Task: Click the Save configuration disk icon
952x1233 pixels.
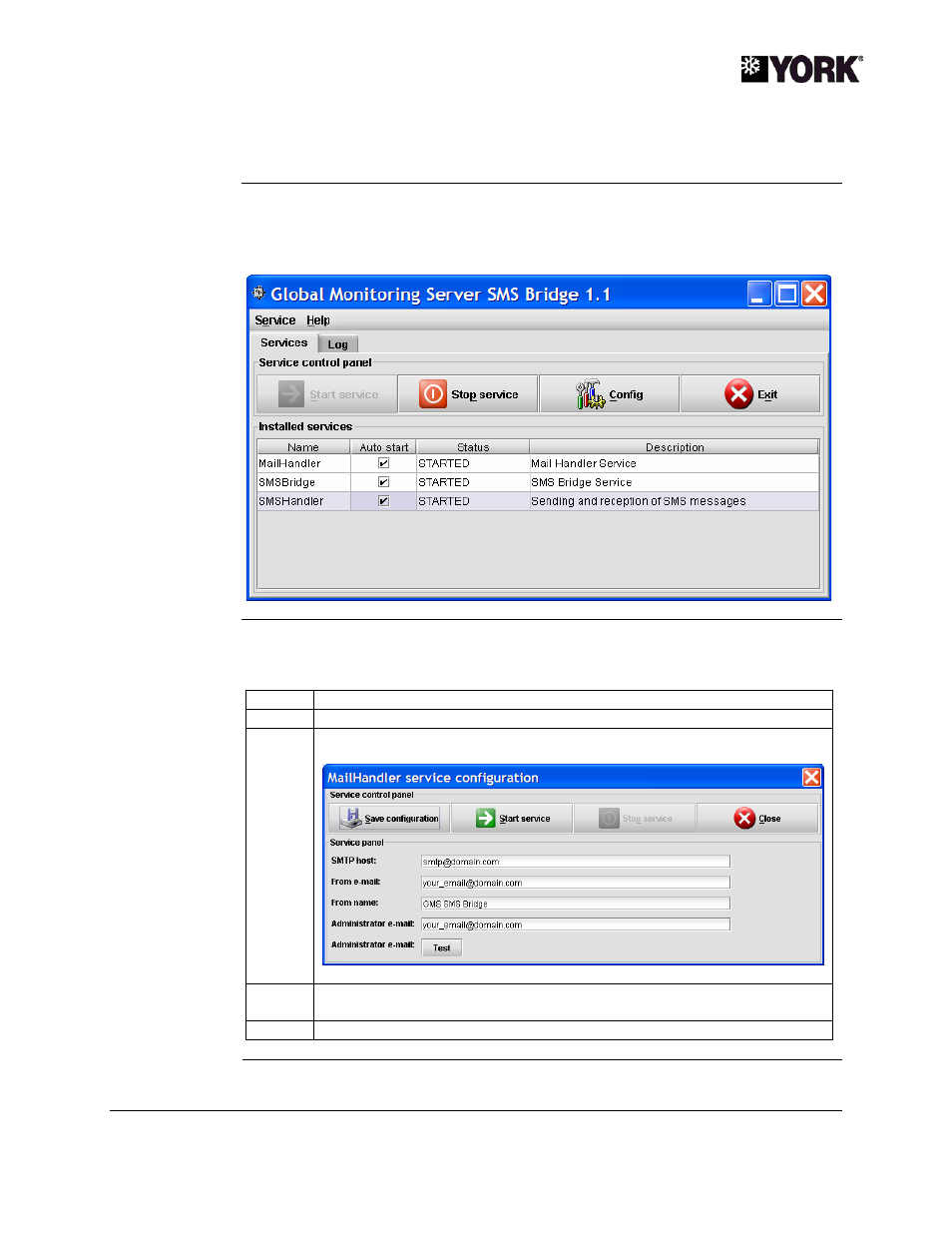Action: point(350,818)
